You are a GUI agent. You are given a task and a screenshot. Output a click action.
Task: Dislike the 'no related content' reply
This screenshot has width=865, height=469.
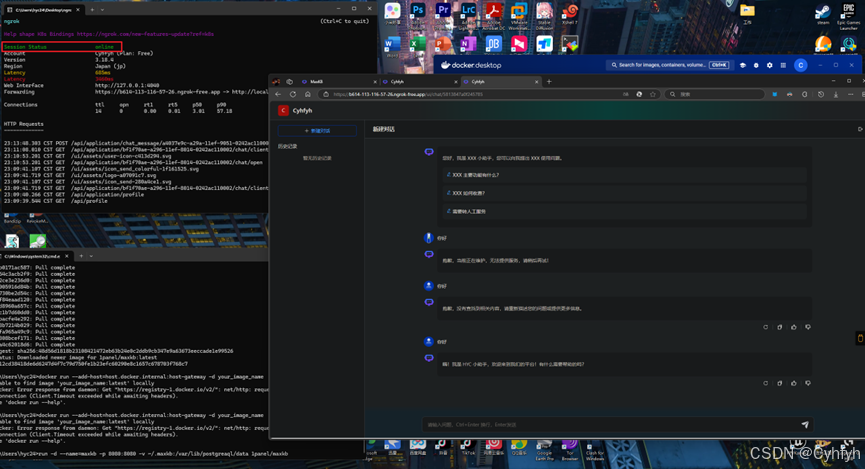point(808,327)
